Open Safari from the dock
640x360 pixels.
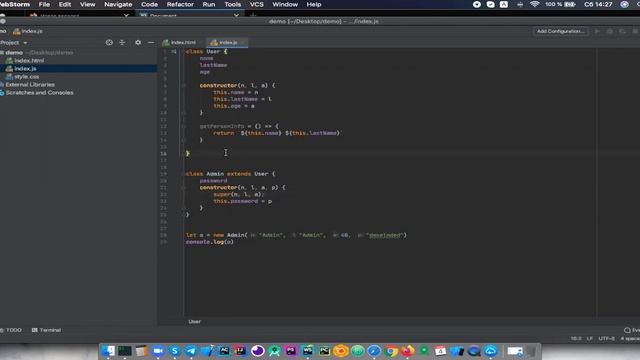point(374,351)
